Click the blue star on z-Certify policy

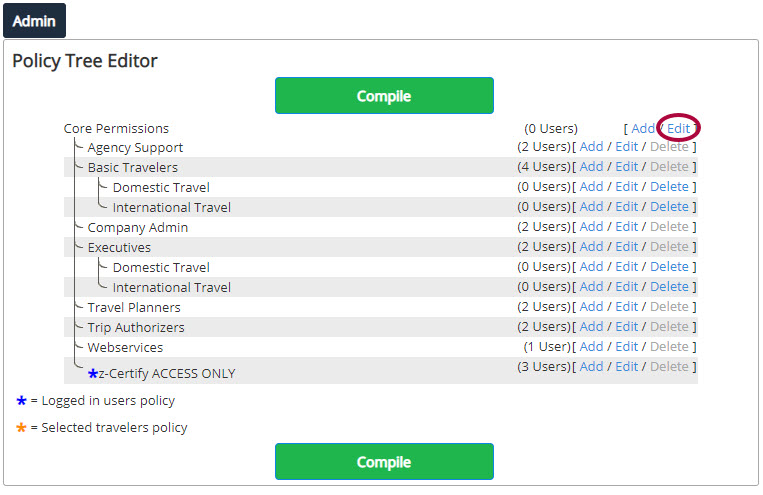point(93,374)
